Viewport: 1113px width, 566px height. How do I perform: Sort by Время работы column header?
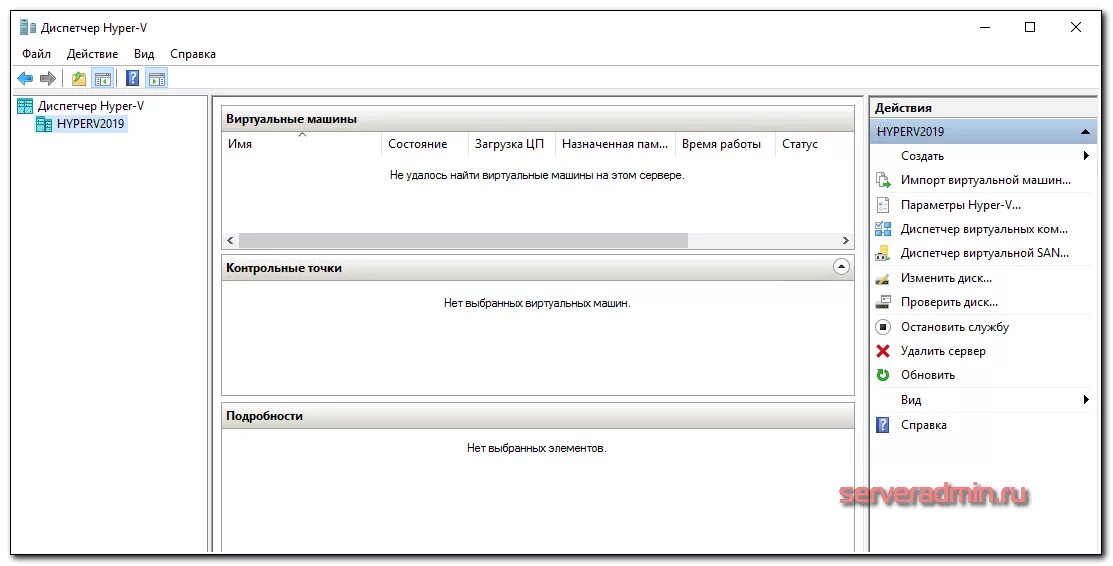[724, 144]
